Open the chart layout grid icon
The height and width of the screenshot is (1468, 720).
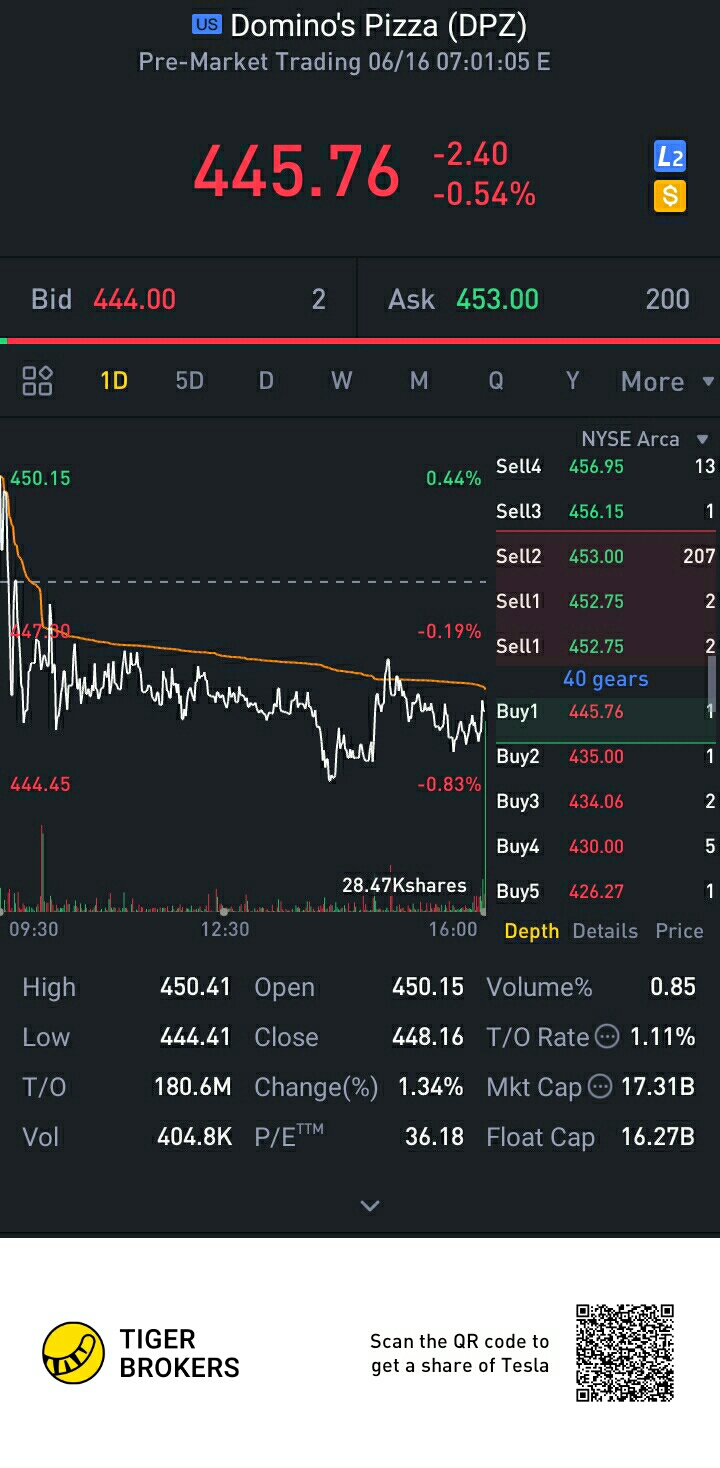(38, 380)
